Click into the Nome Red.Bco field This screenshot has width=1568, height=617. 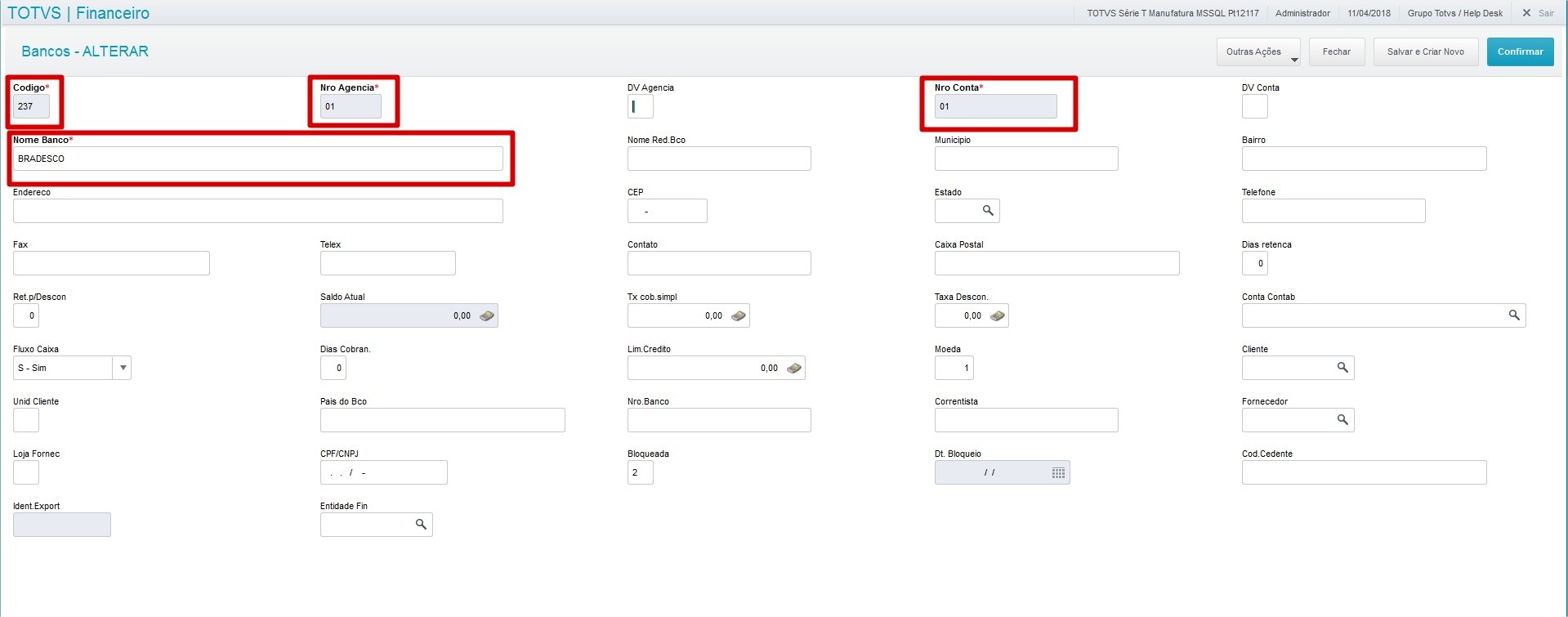tap(719, 159)
